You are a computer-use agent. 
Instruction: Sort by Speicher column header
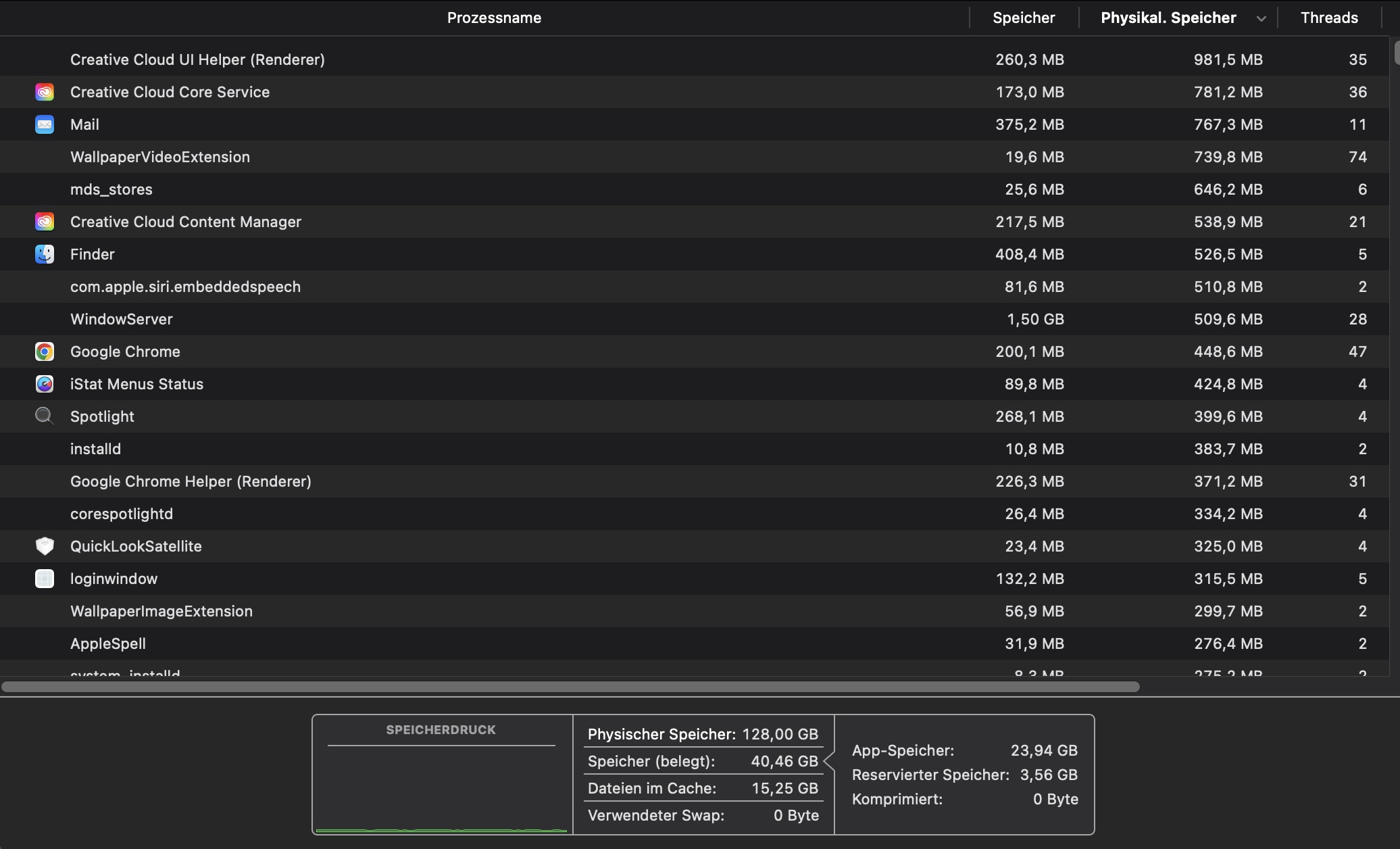pyautogui.click(x=1023, y=18)
